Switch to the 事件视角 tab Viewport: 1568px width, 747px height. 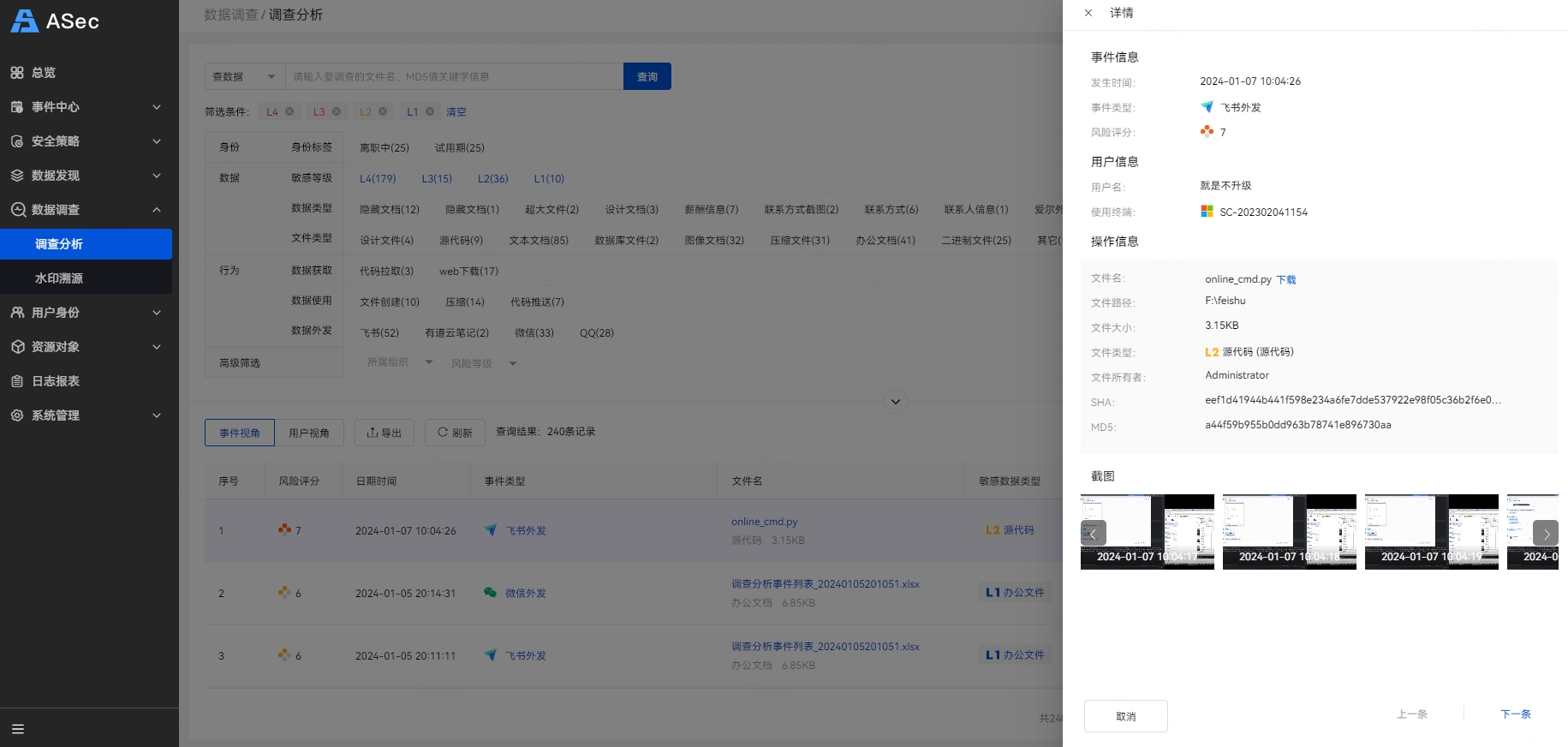pyautogui.click(x=240, y=433)
